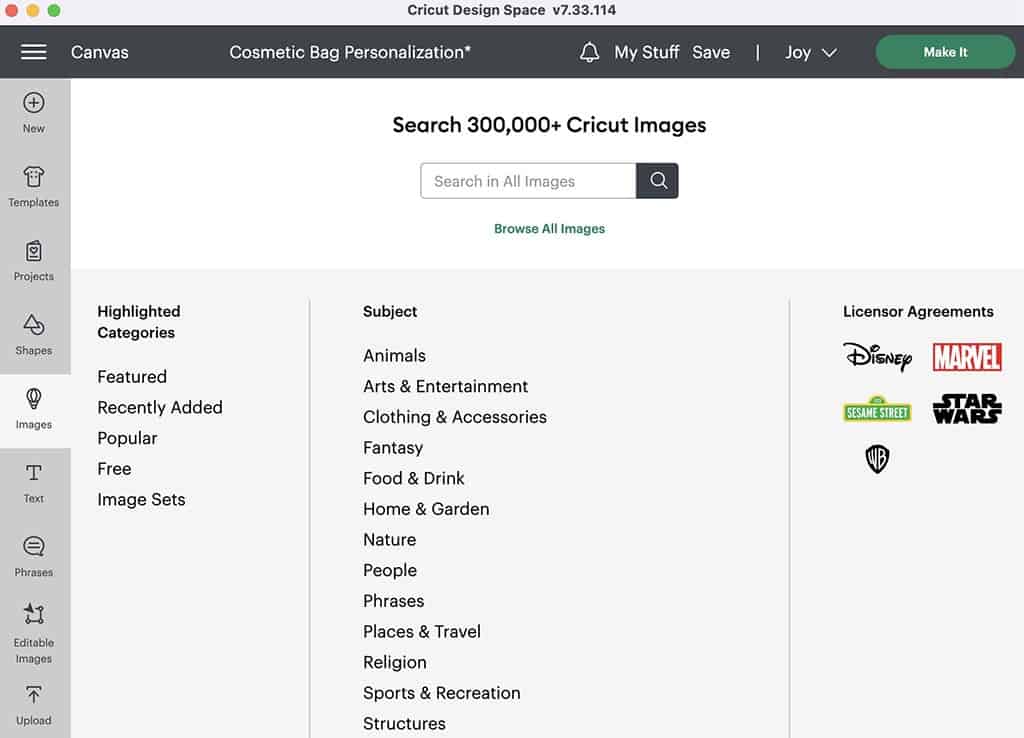Open the Religion subject
1024x738 pixels.
tap(395, 662)
